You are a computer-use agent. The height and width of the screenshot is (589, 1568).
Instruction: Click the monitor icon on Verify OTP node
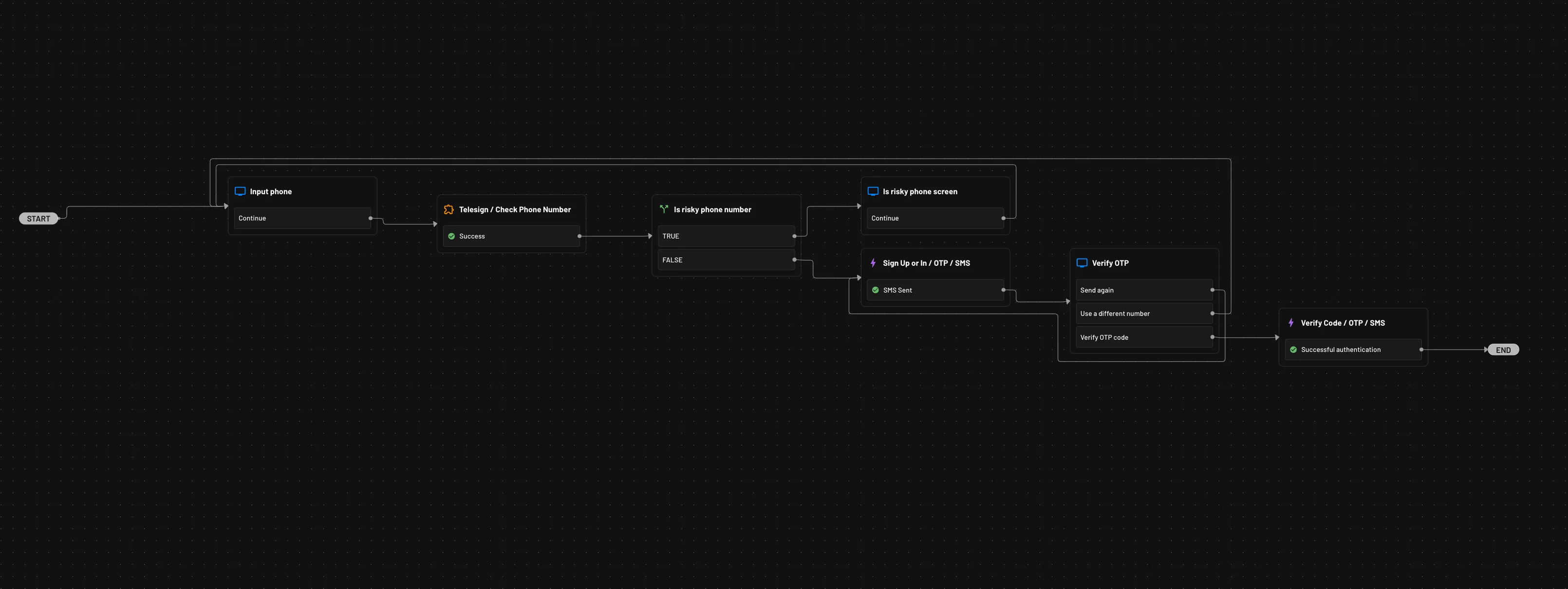1082,263
